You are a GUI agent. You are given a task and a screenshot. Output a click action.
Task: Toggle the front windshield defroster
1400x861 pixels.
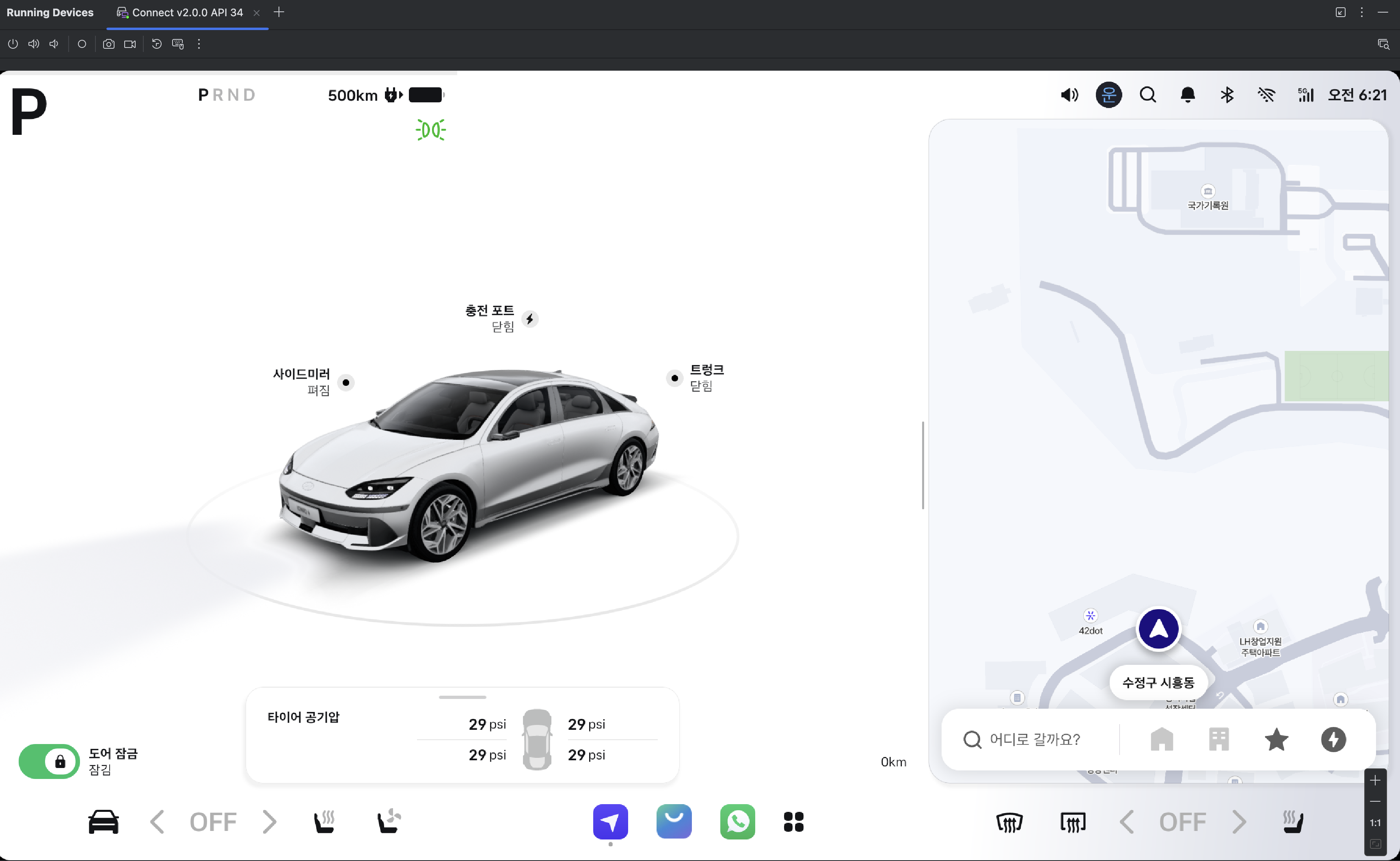pos(1009,822)
